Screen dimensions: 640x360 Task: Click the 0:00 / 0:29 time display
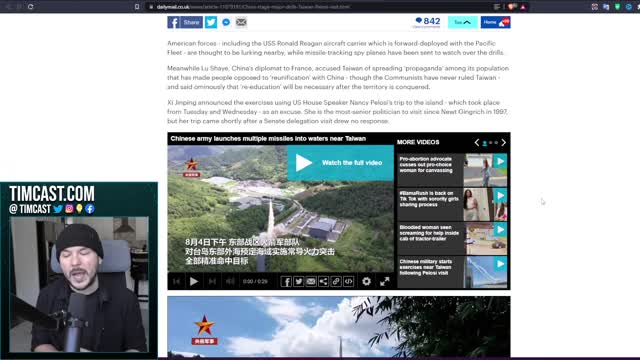click(x=255, y=282)
